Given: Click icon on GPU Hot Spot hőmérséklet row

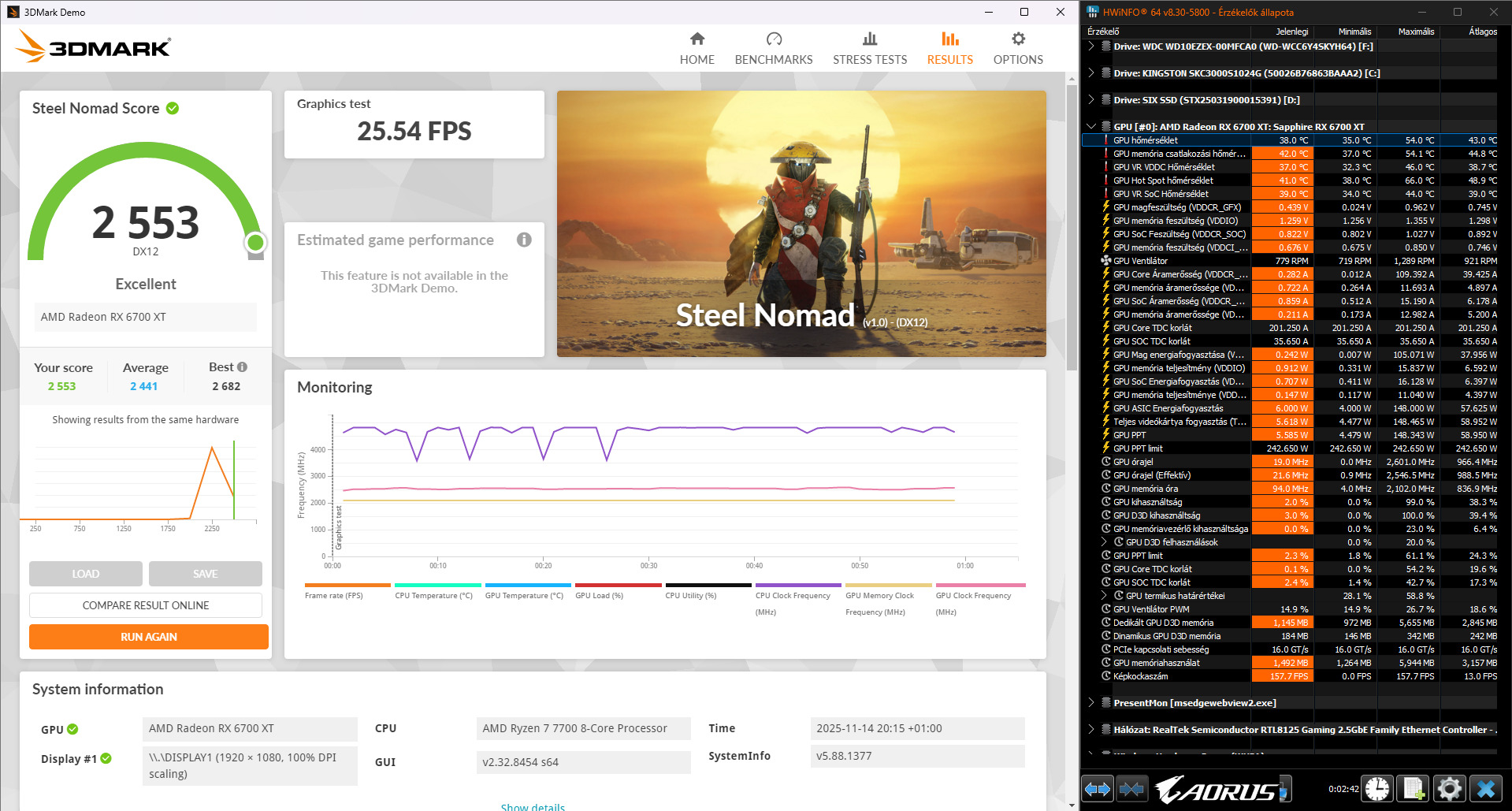Looking at the screenshot, I should [x=1106, y=180].
